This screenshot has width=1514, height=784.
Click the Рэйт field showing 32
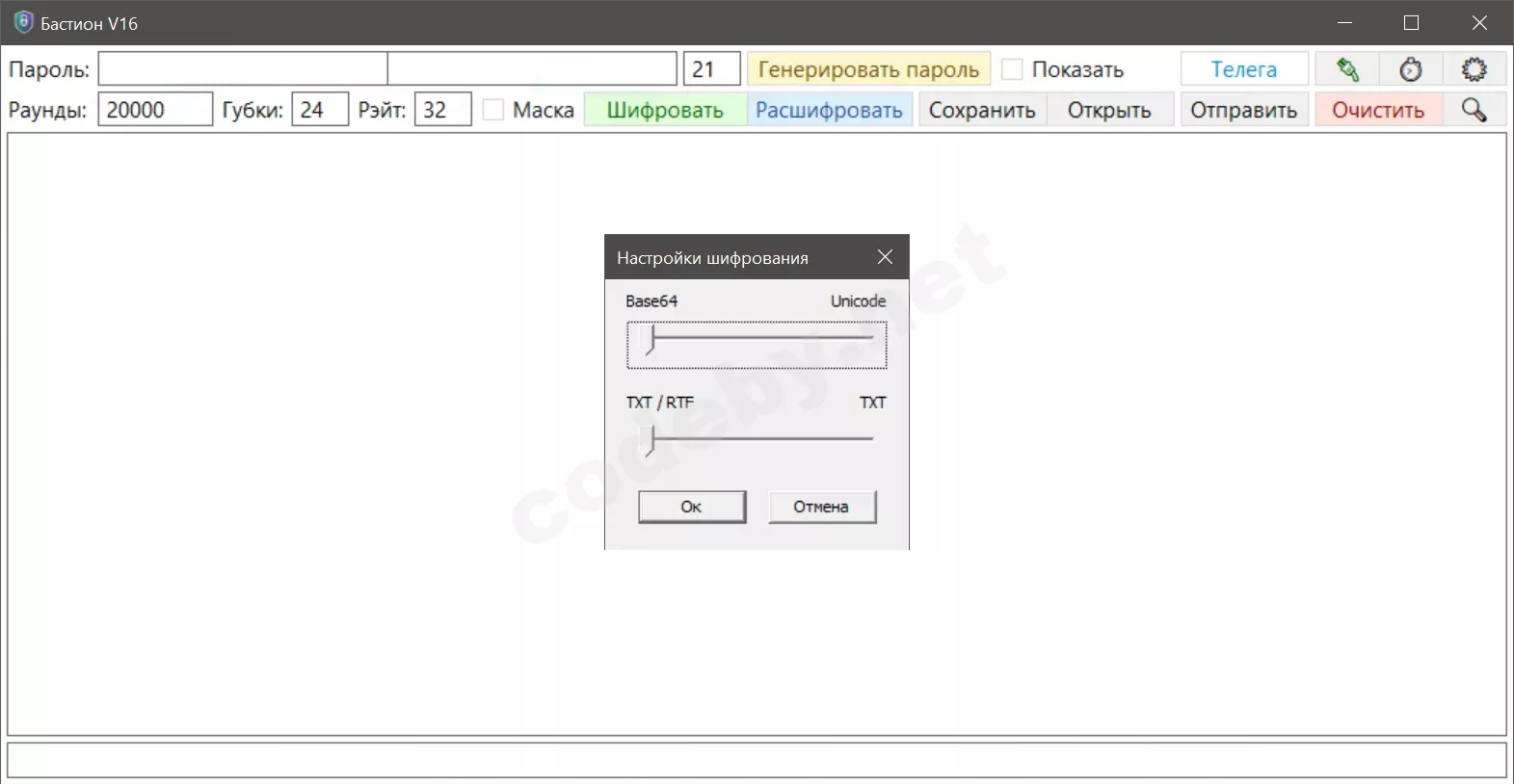click(x=443, y=110)
